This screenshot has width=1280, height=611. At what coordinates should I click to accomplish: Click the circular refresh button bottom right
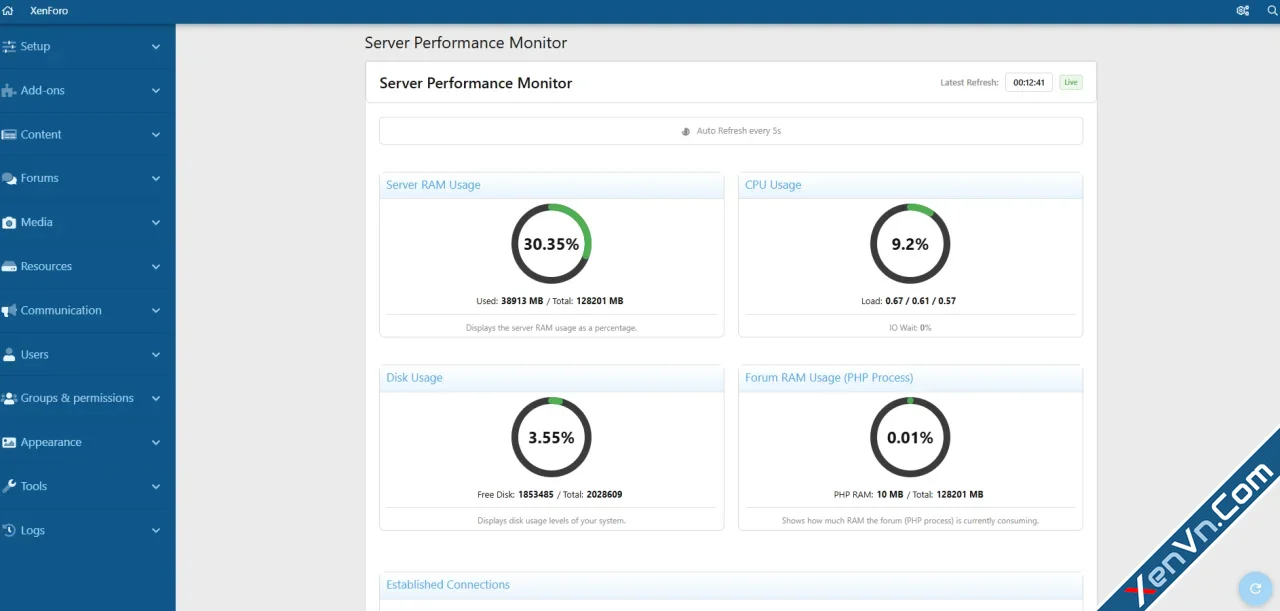(x=1256, y=588)
